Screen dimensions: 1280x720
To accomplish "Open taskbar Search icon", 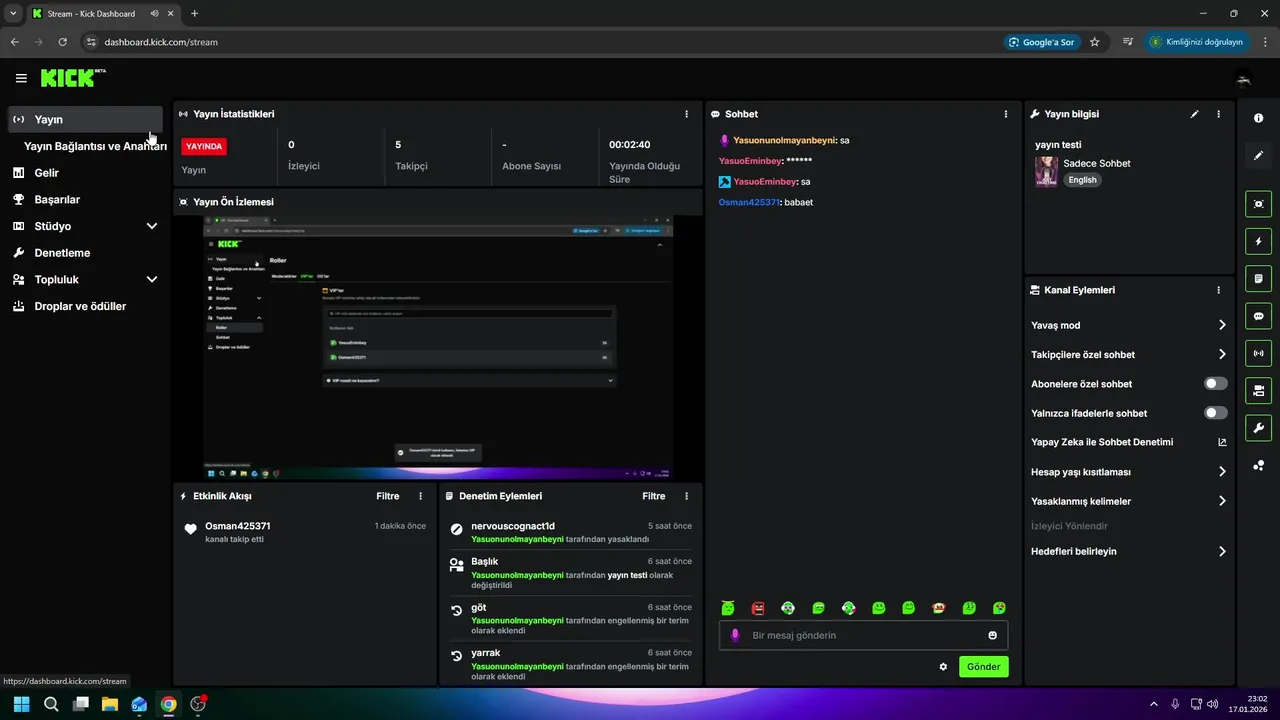I will coord(51,704).
